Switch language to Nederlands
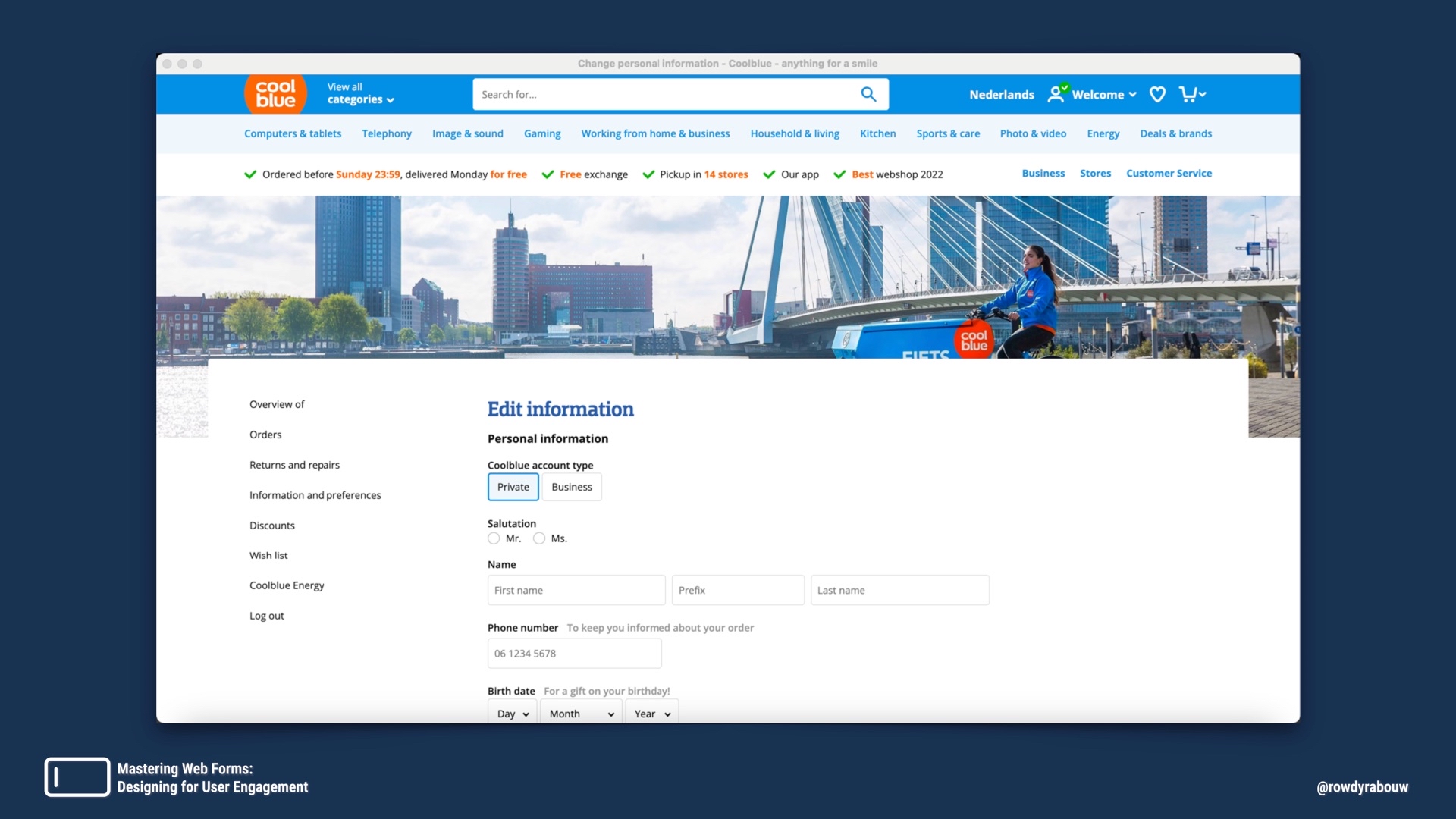This screenshot has height=819, width=1456. tap(1001, 95)
